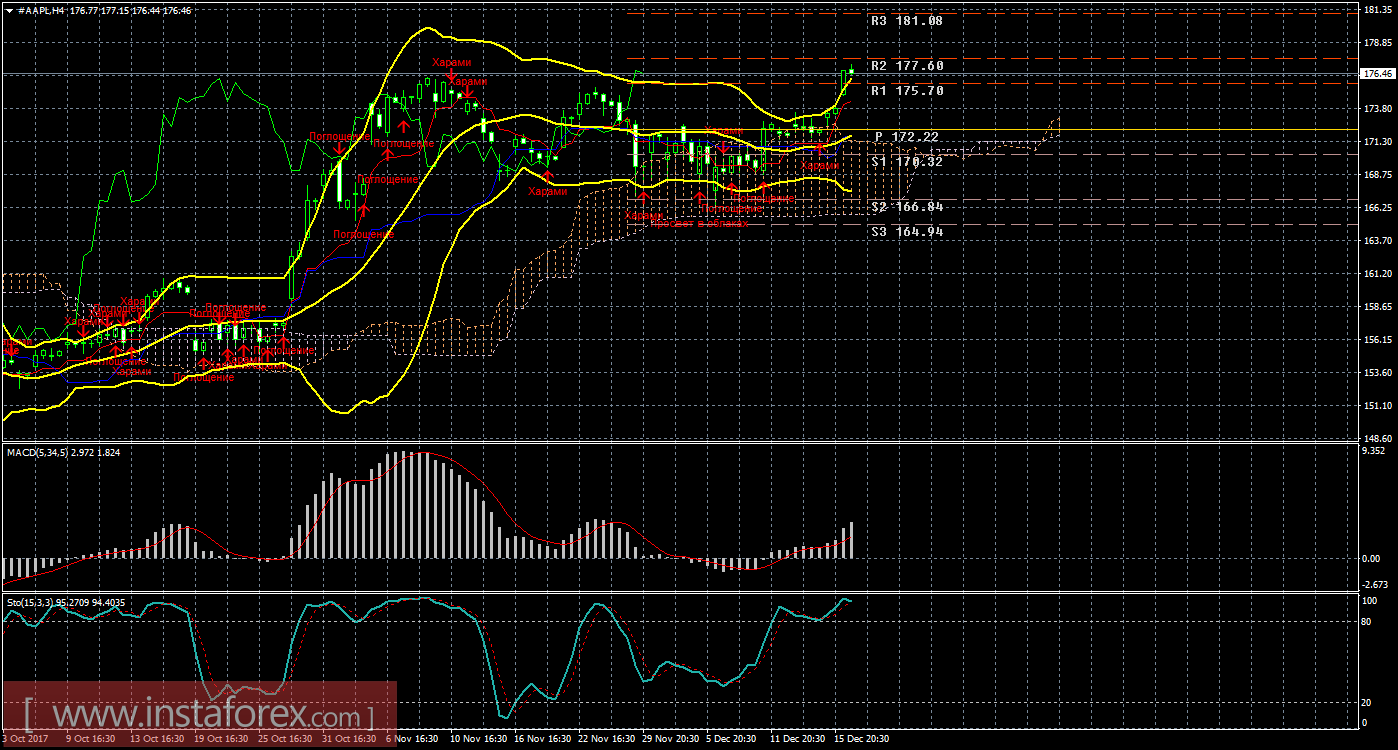Click the 6 Nov 16:30 time label
The height and width of the screenshot is (750, 1398).
(x=411, y=739)
